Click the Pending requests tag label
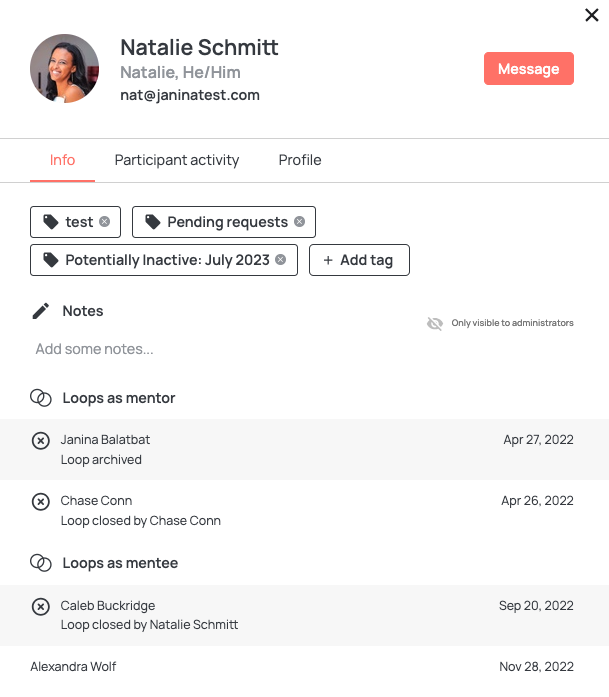Viewport: 609px width, 697px height. (228, 222)
